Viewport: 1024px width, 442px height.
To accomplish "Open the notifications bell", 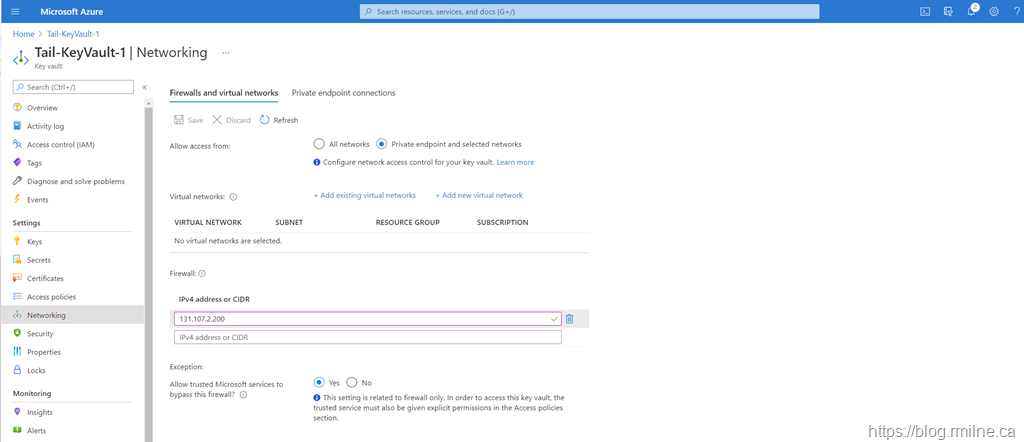I will pyautogui.click(x=969, y=11).
